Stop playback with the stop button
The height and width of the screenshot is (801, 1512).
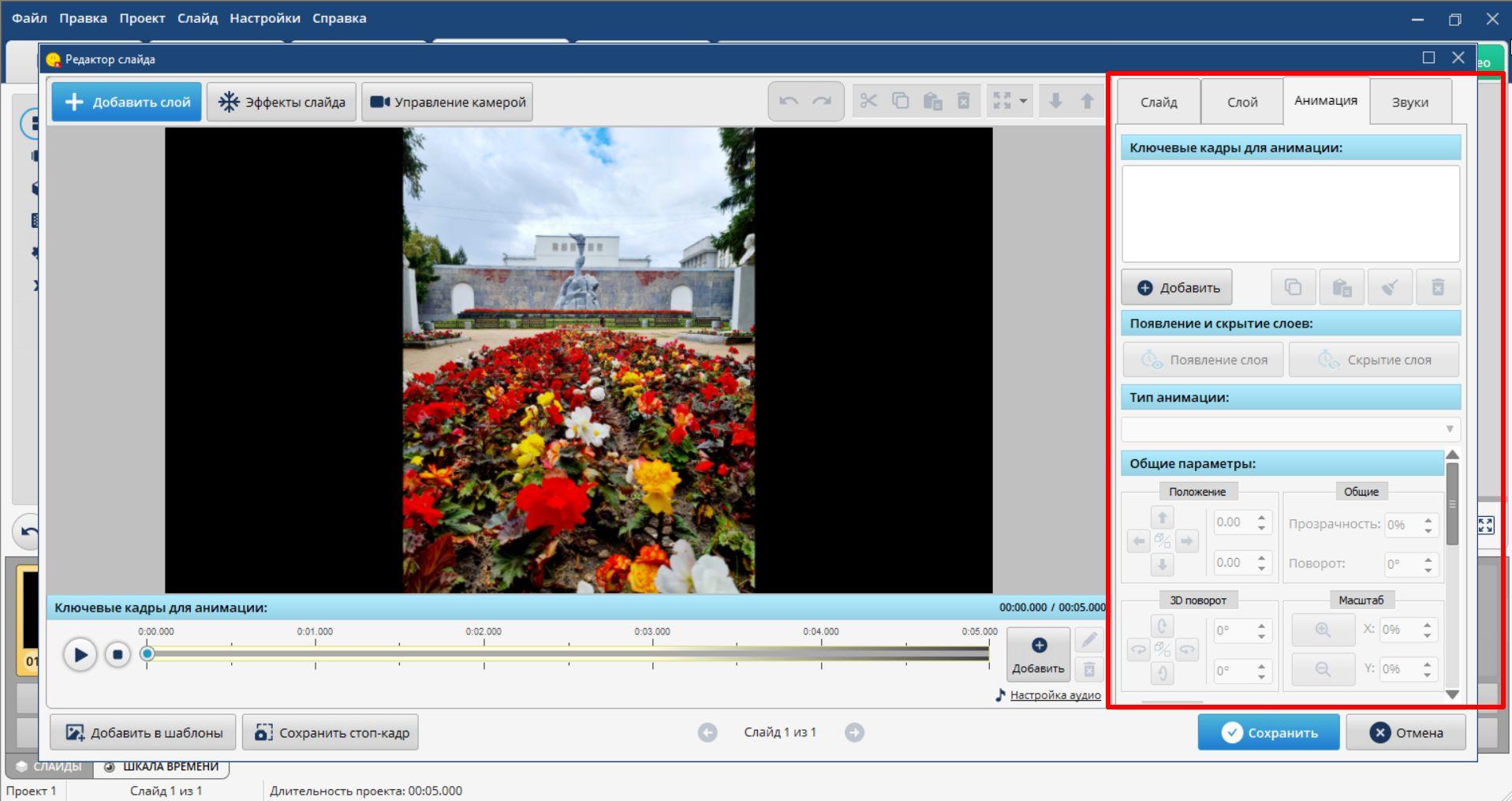[x=118, y=654]
